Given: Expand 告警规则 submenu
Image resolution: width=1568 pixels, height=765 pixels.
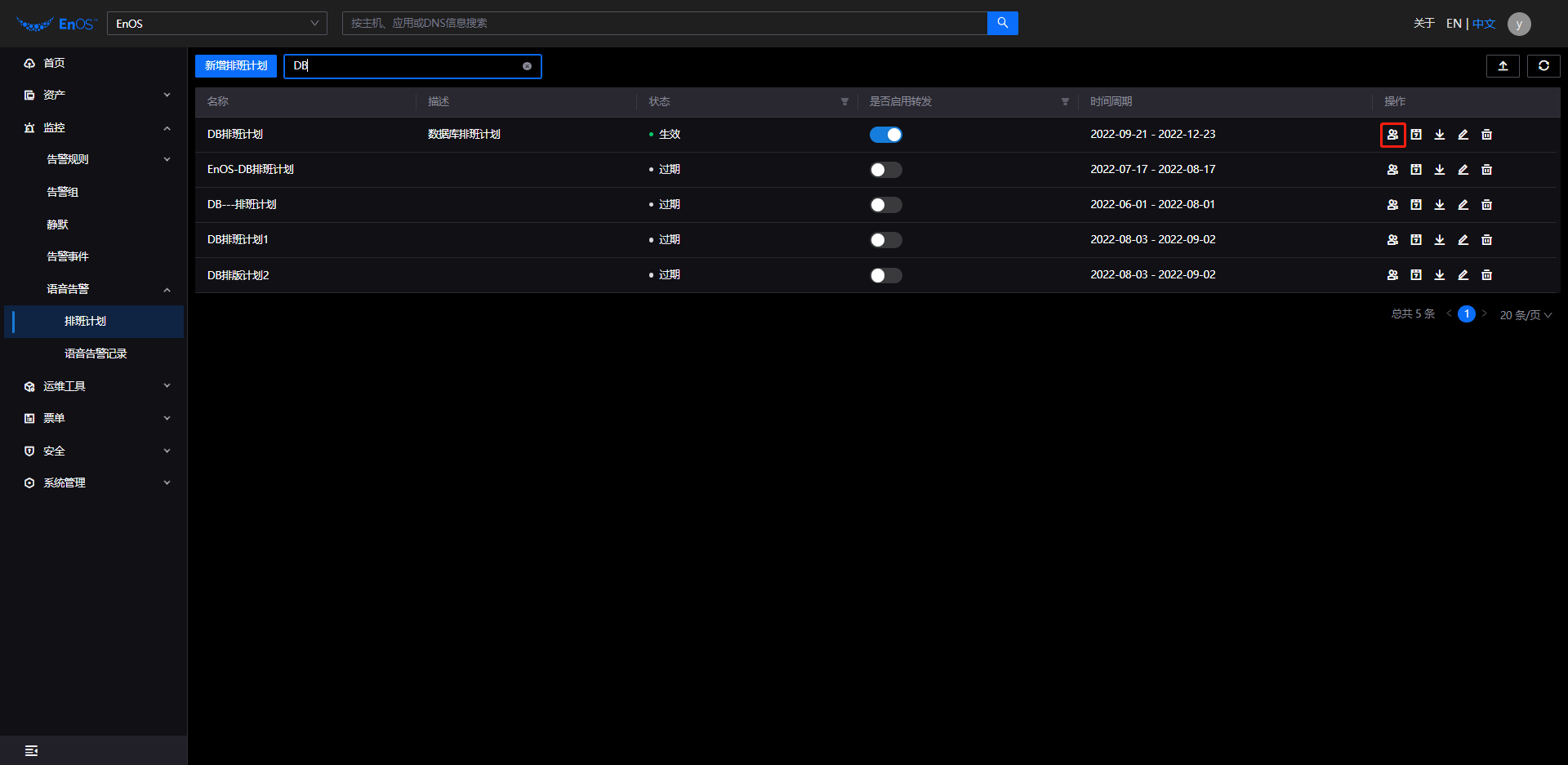Looking at the screenshot, I should (94, 159).
